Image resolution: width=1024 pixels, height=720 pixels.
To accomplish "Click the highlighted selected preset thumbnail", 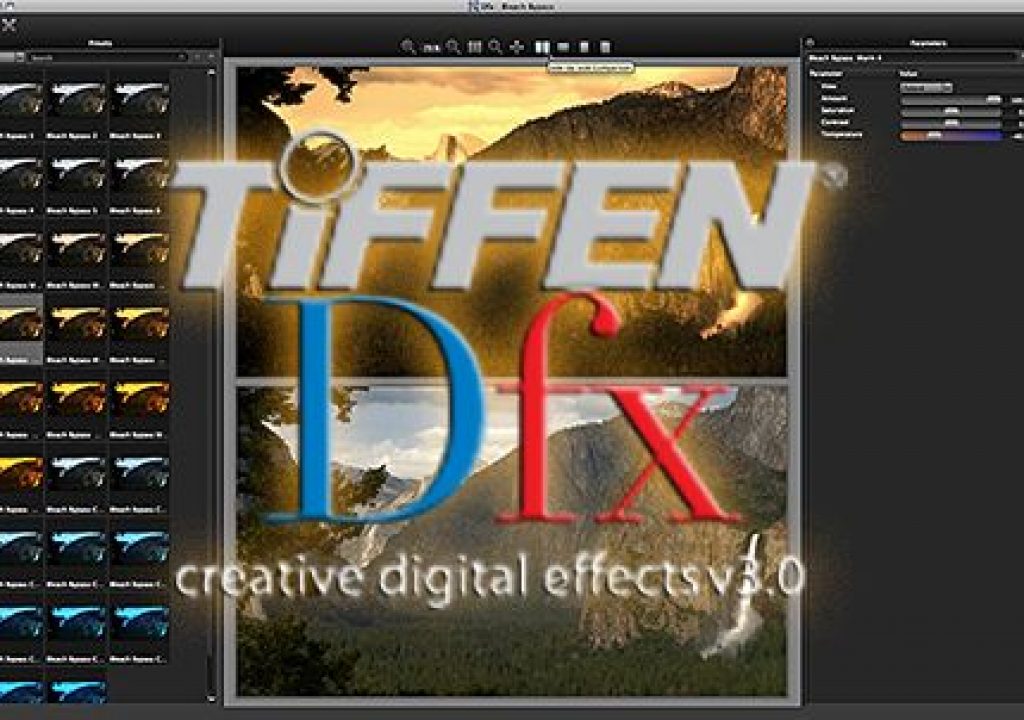I will [20, 323].
